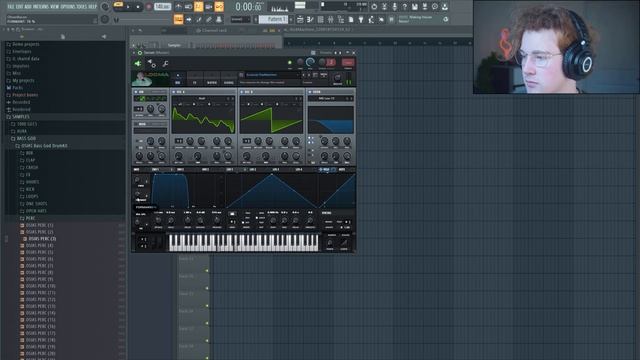Open the OSC A wavetable name dropdown

pyautogui.click(x=203, y=98)
